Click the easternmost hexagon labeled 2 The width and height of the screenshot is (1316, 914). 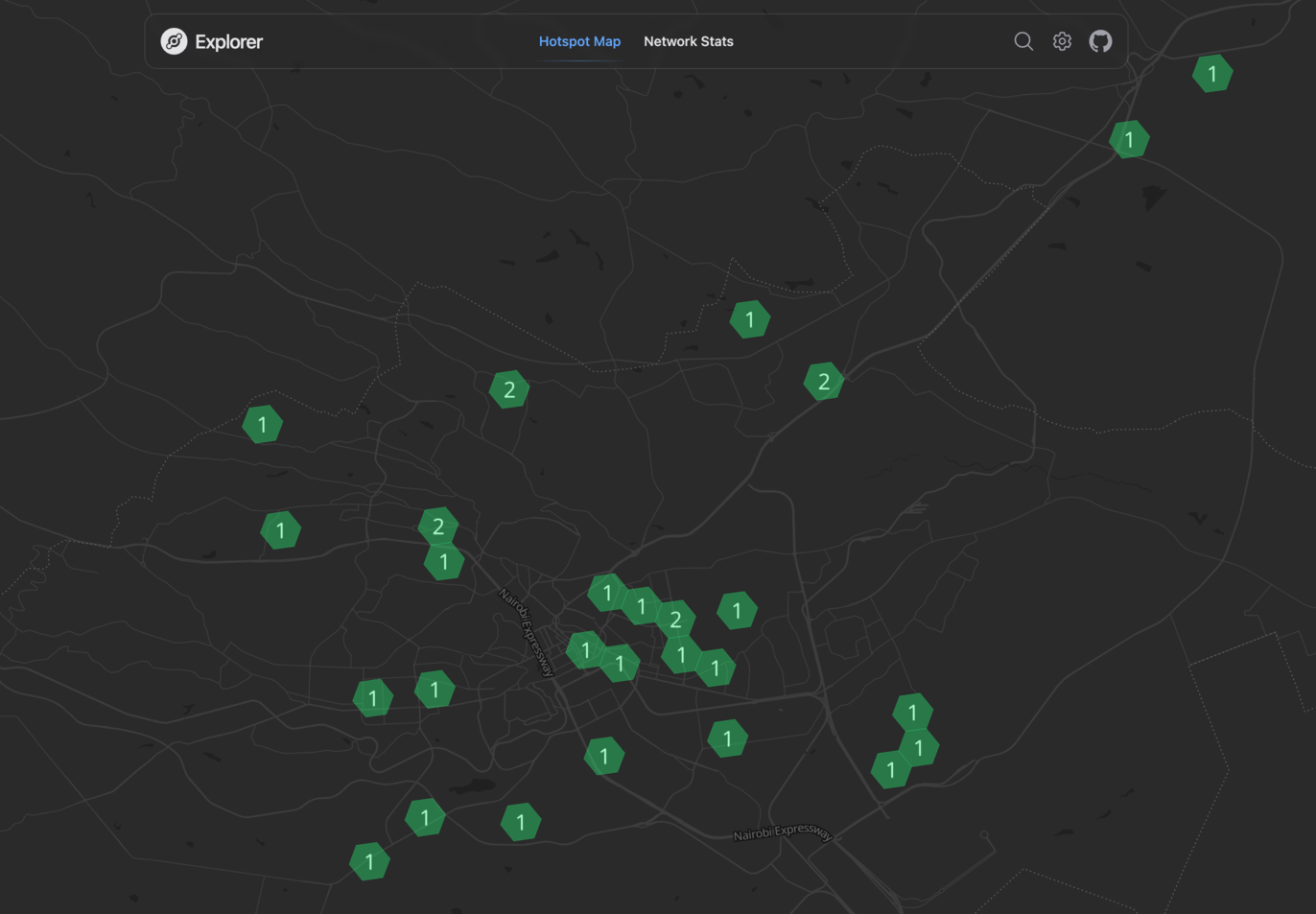click(x=823, y=382)
